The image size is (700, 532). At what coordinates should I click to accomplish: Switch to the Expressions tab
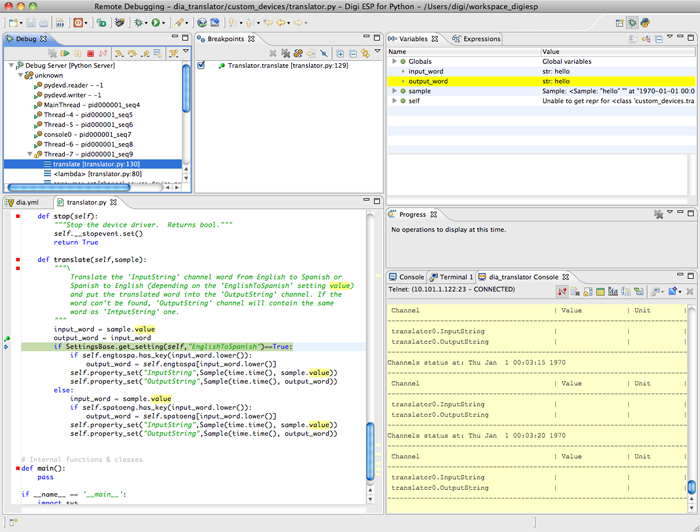pos(476,39)
